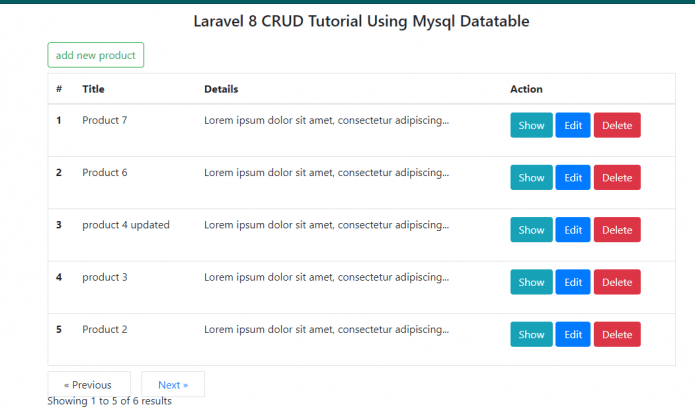The width and height of the screenshot is (695, 411).
Task: Click the Details column header
Action: click(x=221, y=89)
